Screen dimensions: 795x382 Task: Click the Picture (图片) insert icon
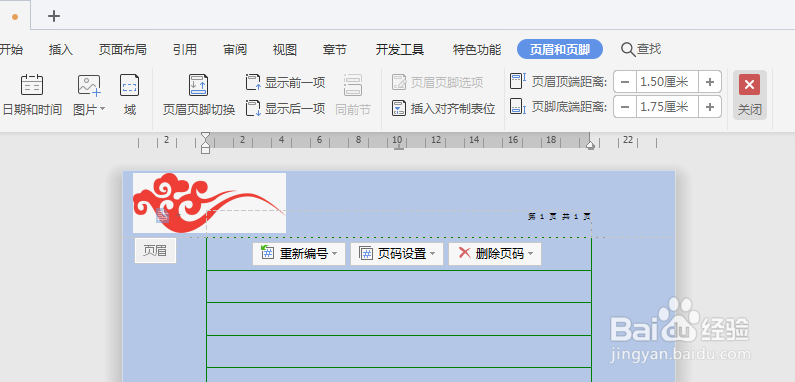[x=89, y=85]
